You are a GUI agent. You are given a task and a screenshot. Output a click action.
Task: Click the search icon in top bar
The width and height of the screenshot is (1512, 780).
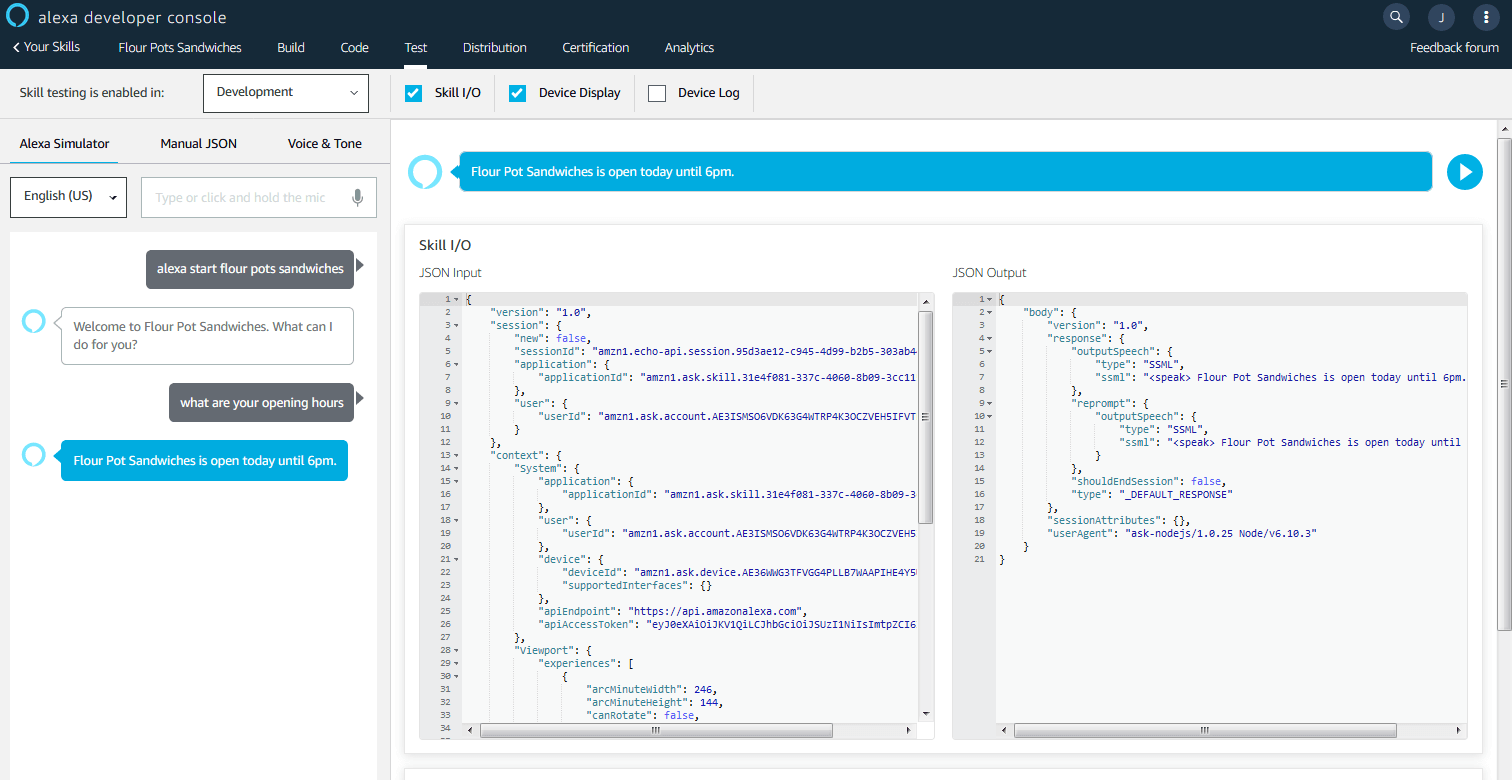(x=1396, y=17)
